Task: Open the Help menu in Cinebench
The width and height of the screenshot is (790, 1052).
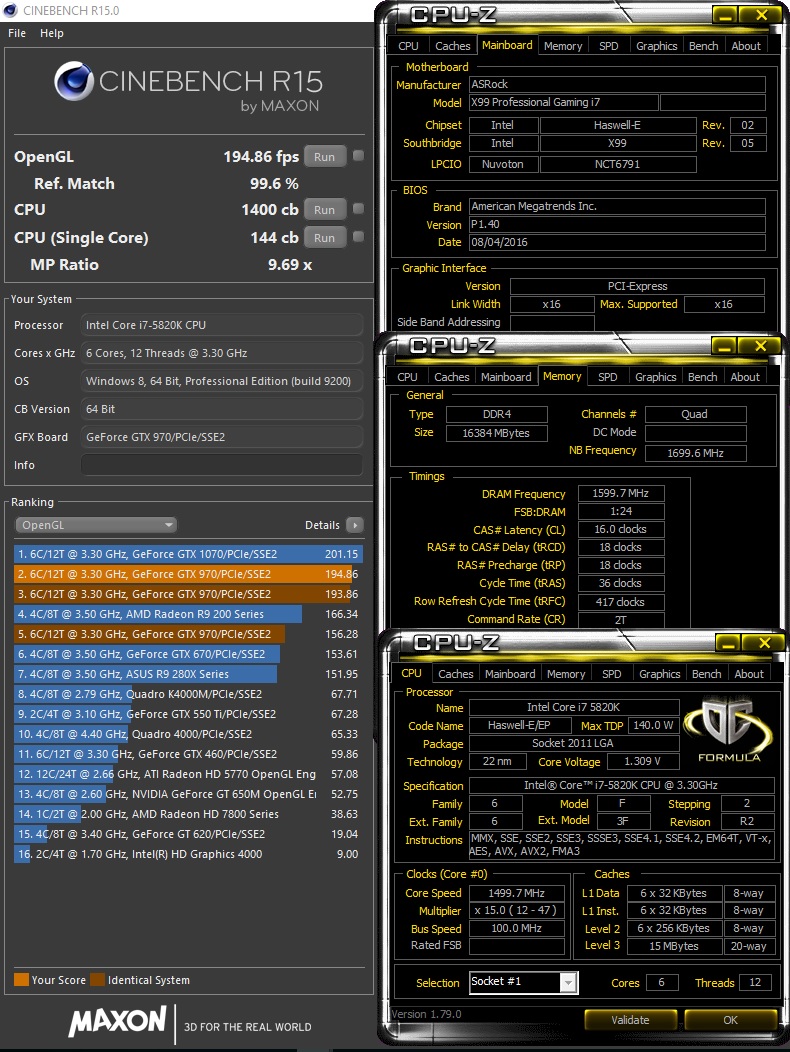Action: click(x=52, y=33)
